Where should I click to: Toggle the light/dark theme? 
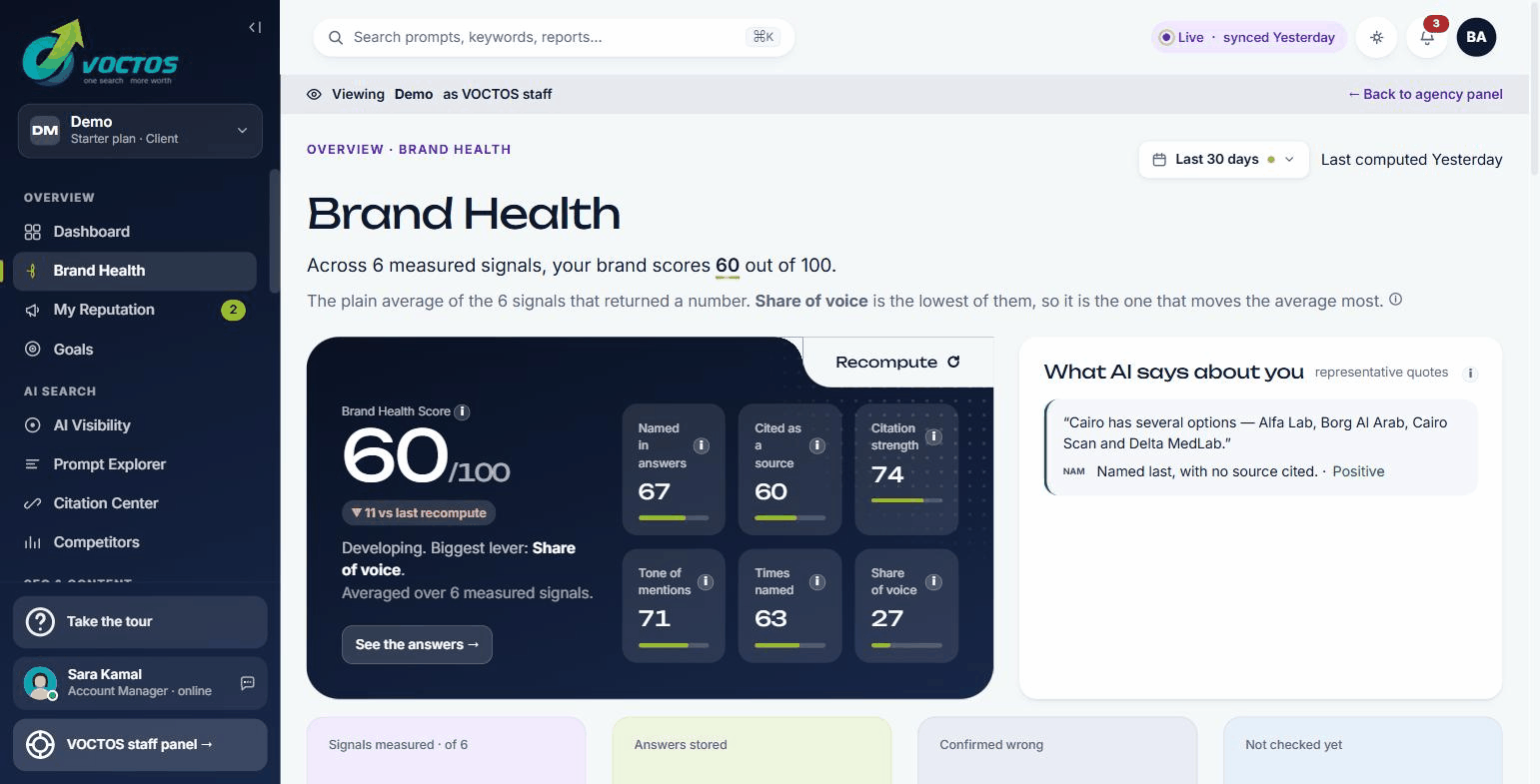coord(1376,37)
